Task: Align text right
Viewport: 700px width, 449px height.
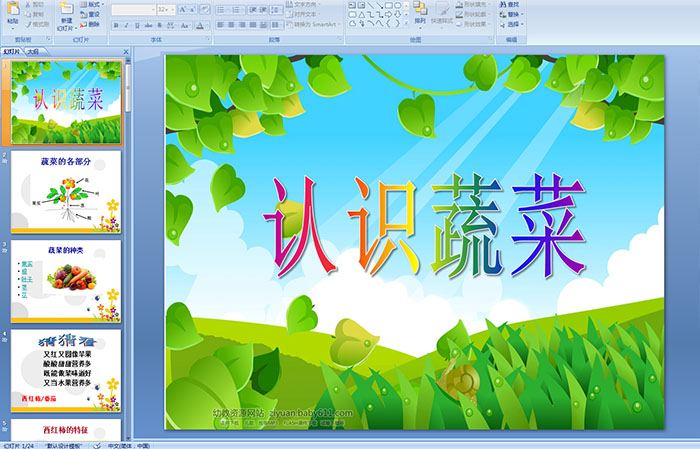Action: coord(242,25)
